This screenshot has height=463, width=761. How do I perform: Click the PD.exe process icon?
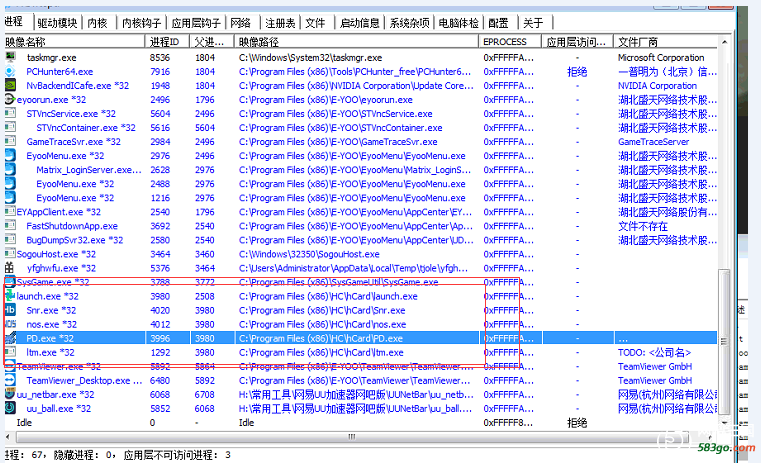click(x=10, y=338)
